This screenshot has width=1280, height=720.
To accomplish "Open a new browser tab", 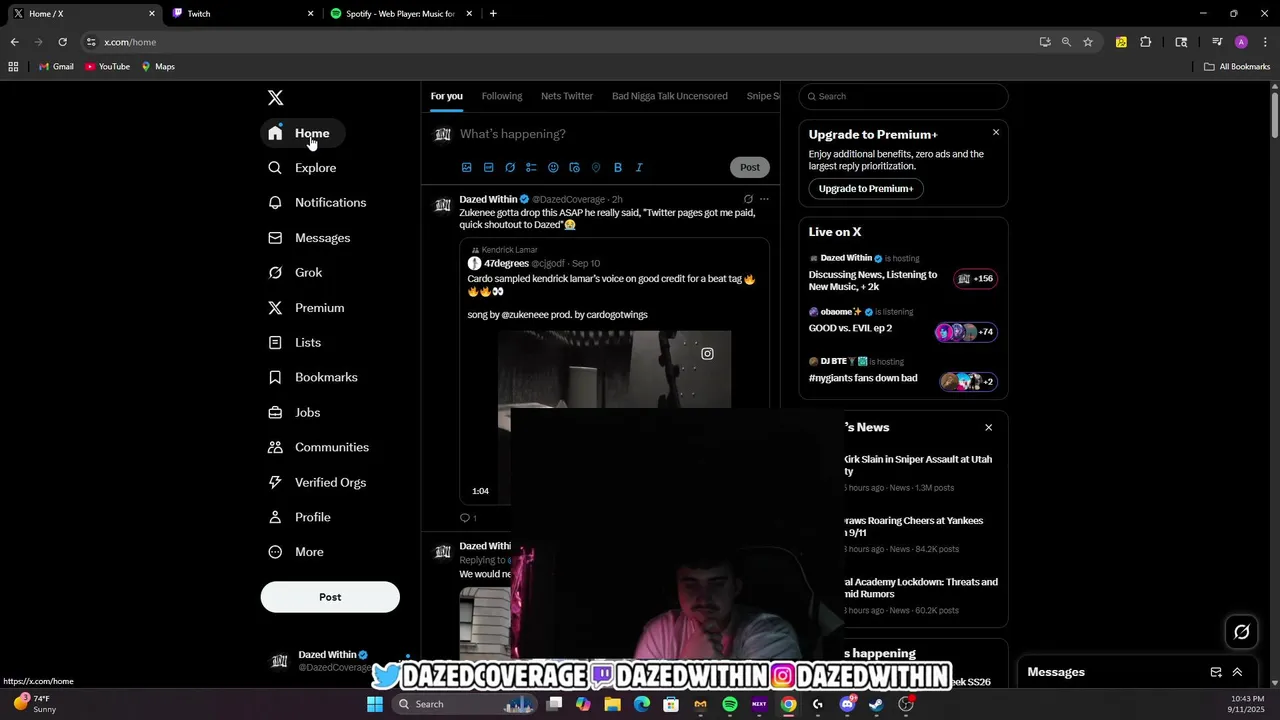I will (493, 14).
